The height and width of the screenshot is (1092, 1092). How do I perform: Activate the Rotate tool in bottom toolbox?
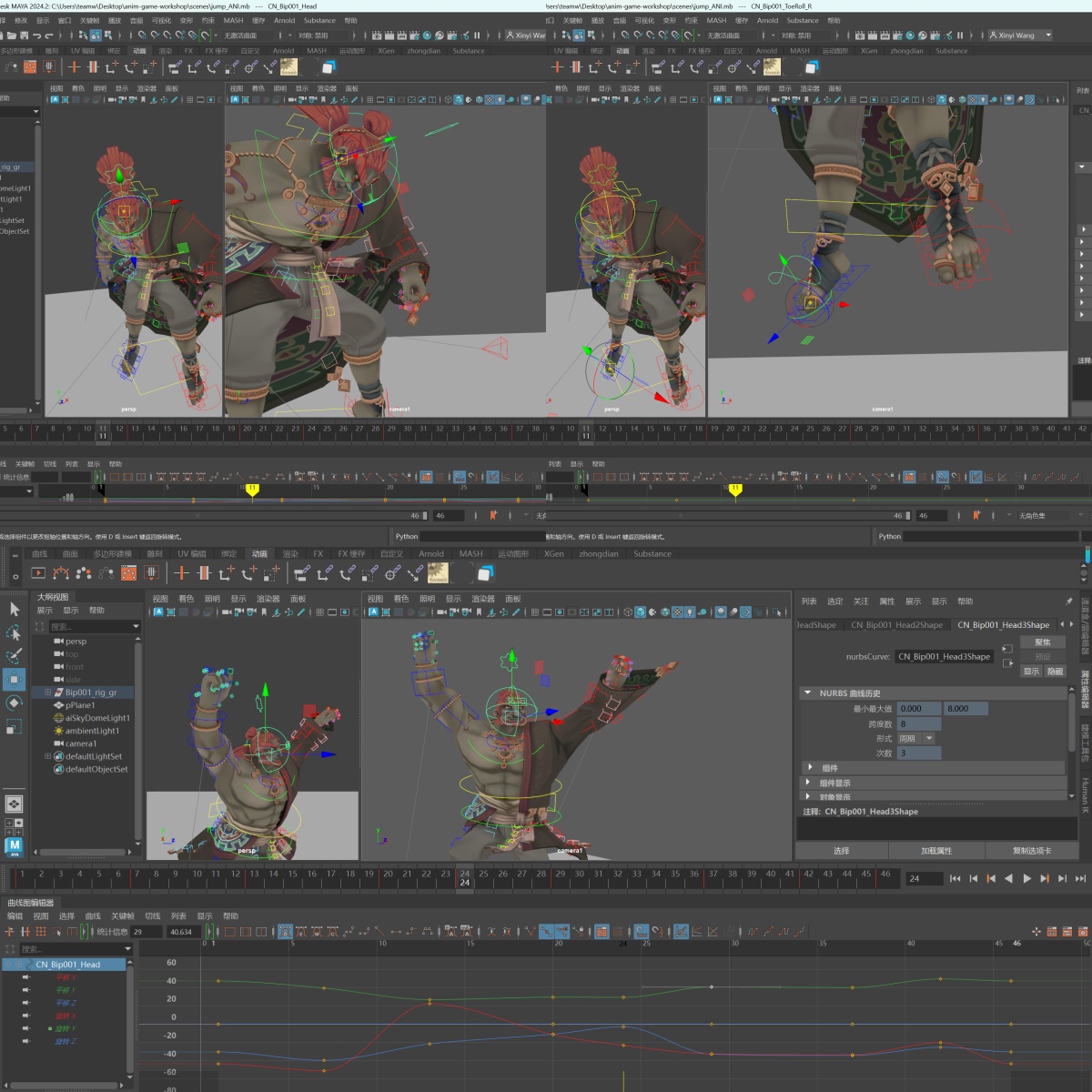coord(14,703)
